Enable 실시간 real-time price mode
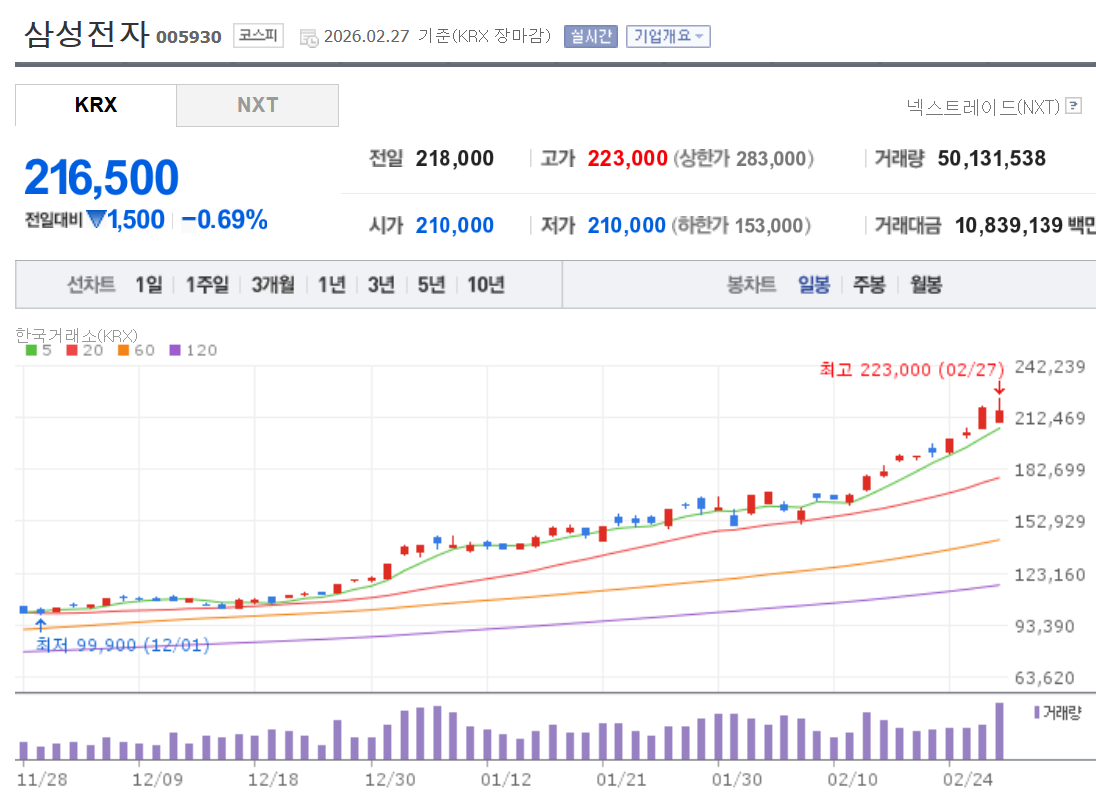The height and width of the screenshot is (809, 1096). tap(590, 33)
